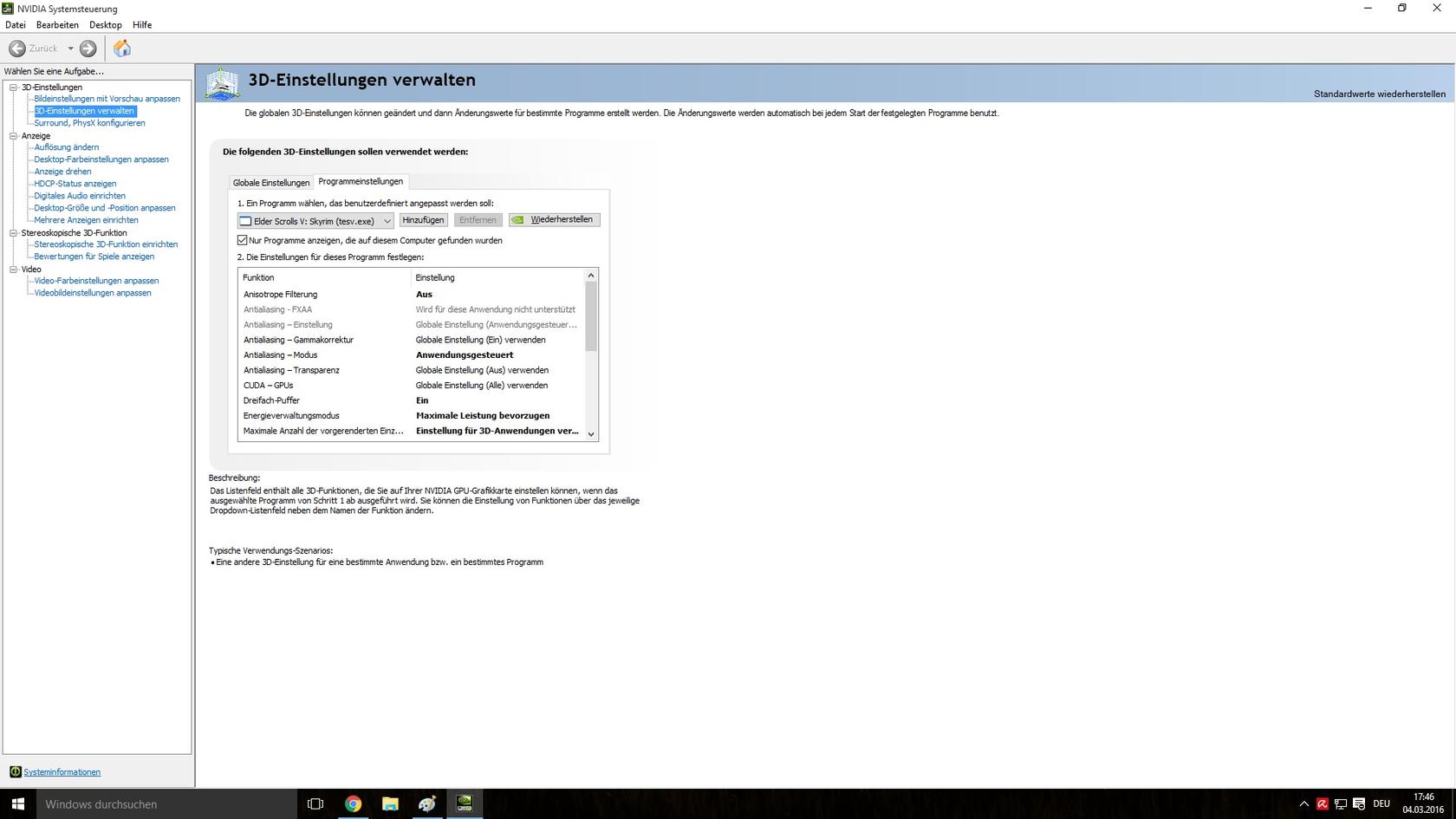Open File Explorer from the taskbar

(390, 804)
